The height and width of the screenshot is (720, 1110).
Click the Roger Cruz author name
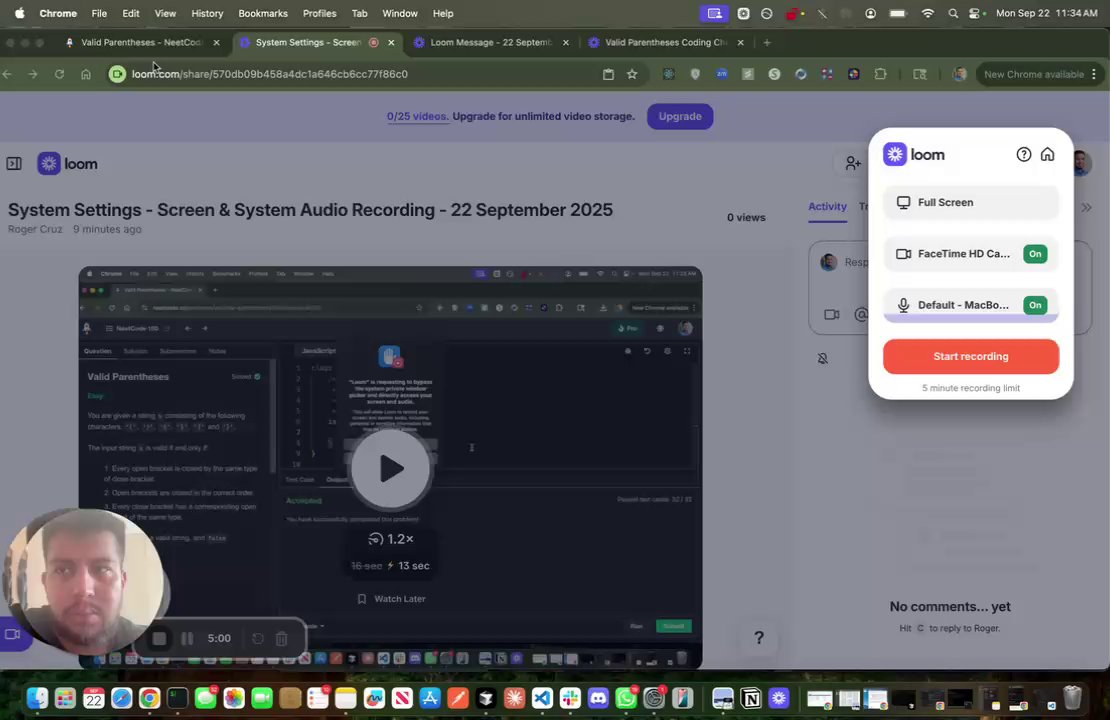click(x=35, y=229)
